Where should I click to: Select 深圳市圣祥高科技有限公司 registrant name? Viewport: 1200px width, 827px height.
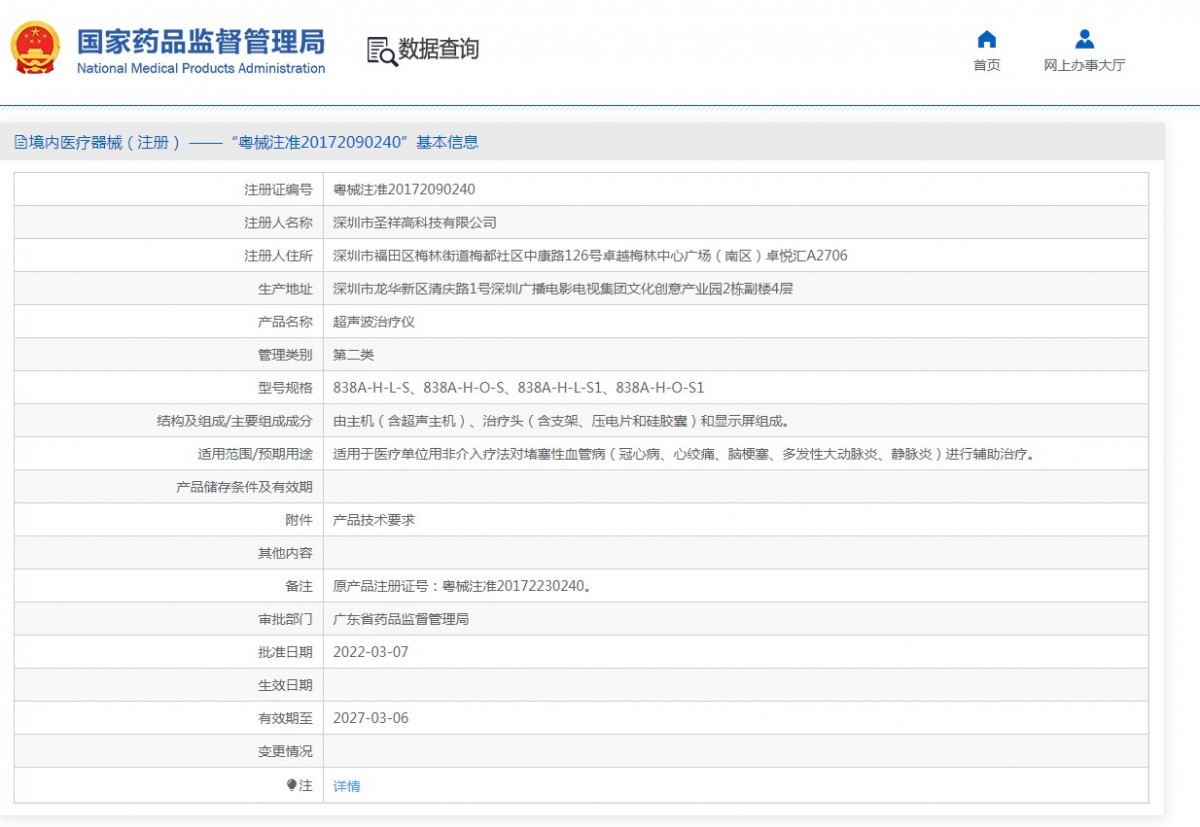coord(415,222)
